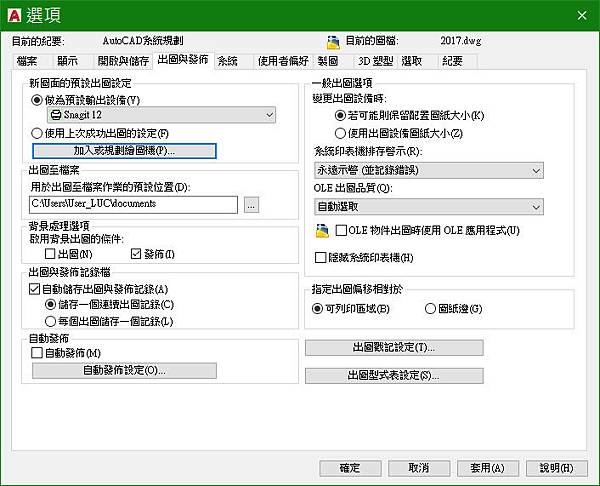Open the 開啟與儲存 tab
The image size is (600, 486).
click(123, 61)
